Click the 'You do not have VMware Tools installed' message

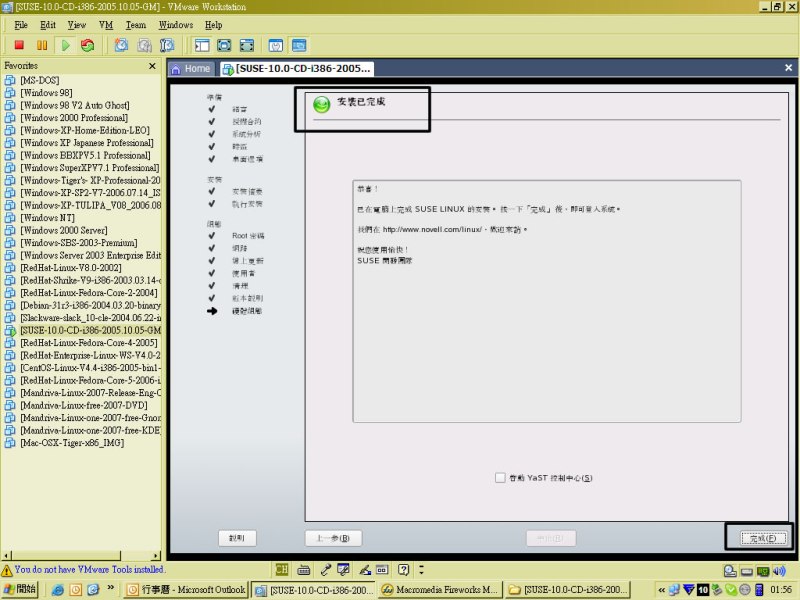point(90,569)
